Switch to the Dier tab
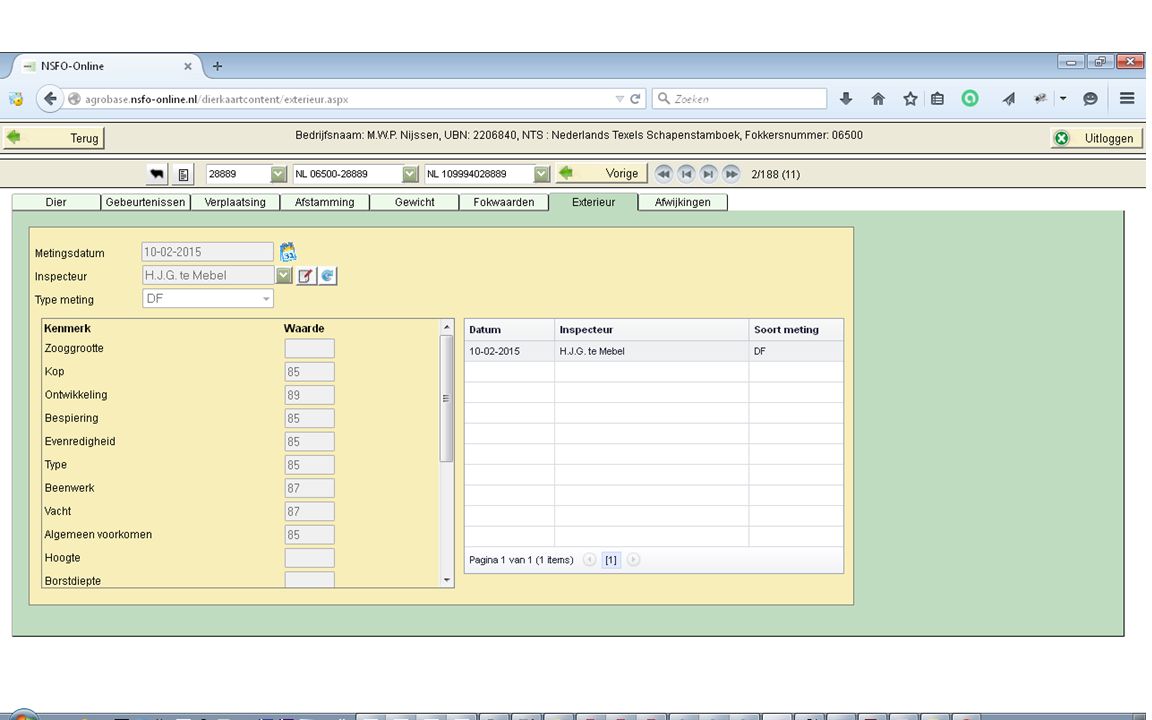Image resolution: width=1152 pixels, height=720 pixels. coord(56,202)
